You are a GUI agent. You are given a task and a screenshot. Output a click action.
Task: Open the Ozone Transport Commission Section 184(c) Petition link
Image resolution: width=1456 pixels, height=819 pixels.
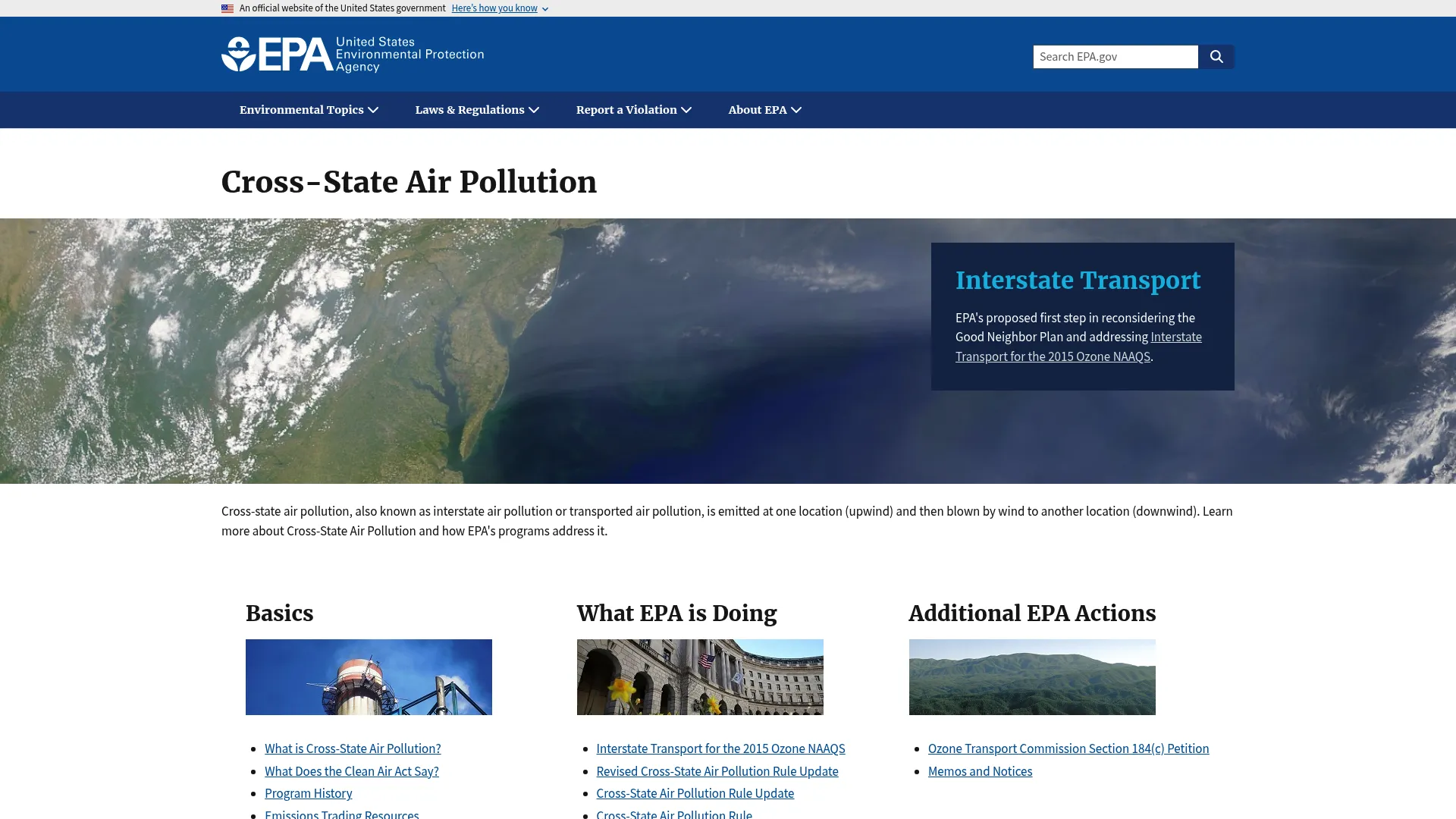click(x=1068, y=748)
